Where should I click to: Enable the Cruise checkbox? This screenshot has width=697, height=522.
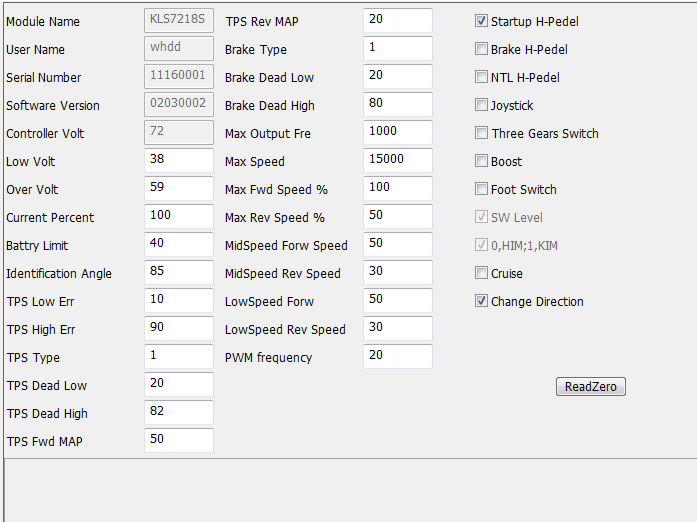482,273
